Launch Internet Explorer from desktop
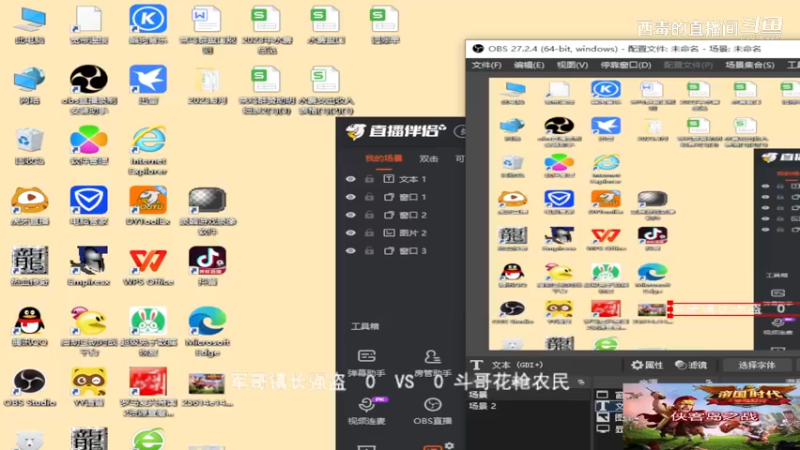Viewport: 800px width, 450px height. pos(148,150)
